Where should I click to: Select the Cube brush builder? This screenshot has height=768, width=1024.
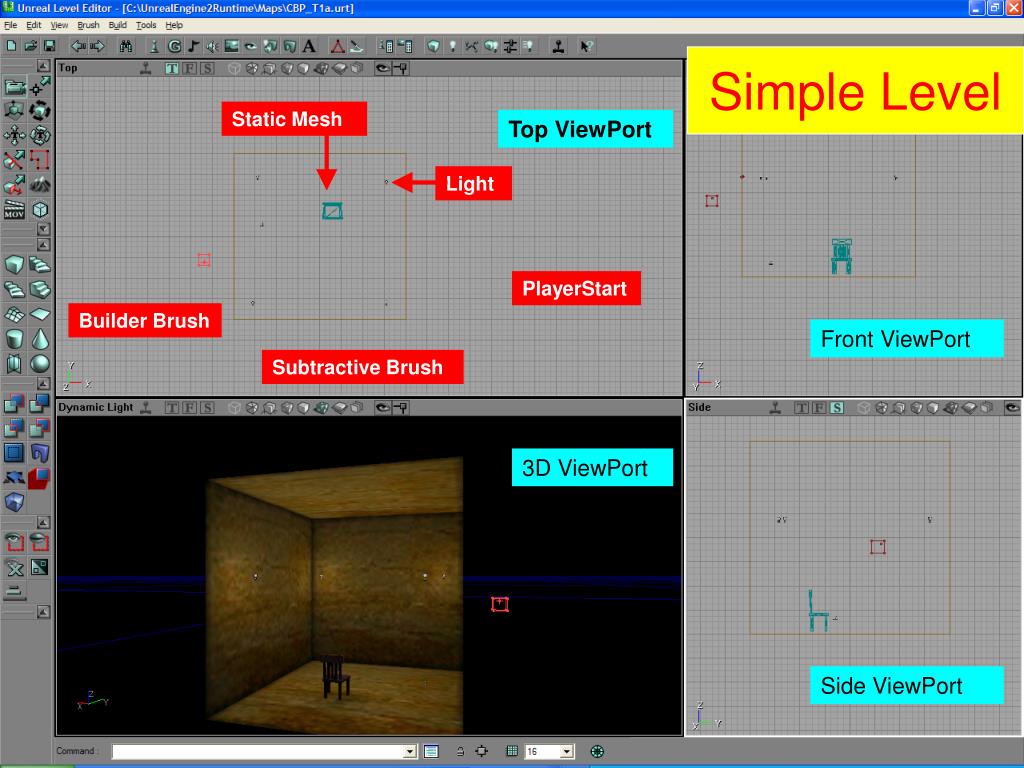coord(14,264)
